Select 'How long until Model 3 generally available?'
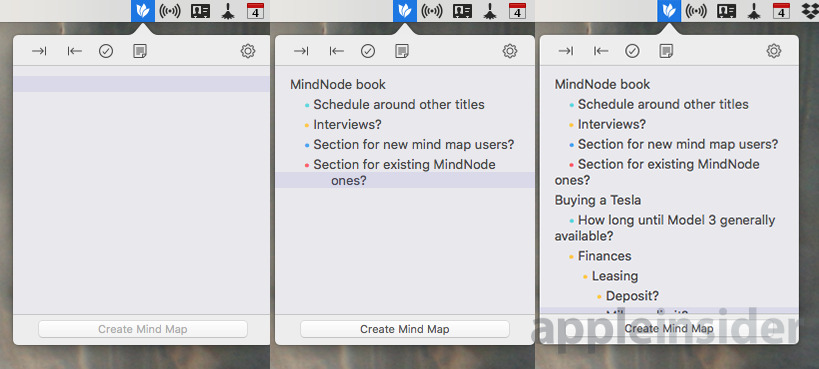The width and height of the screenshot is (819, 369). pyautogui.click(x=665, y=228)
